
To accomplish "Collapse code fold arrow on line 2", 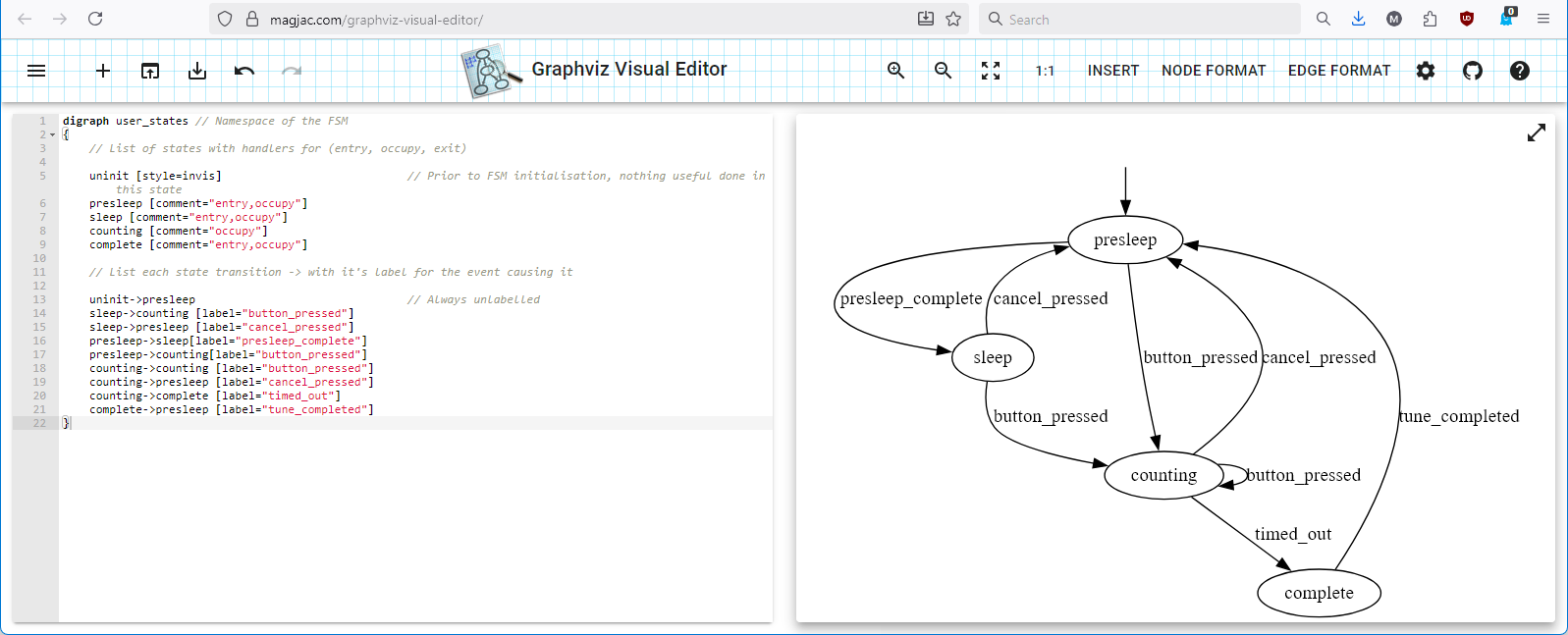I will [x=52, y=135].
